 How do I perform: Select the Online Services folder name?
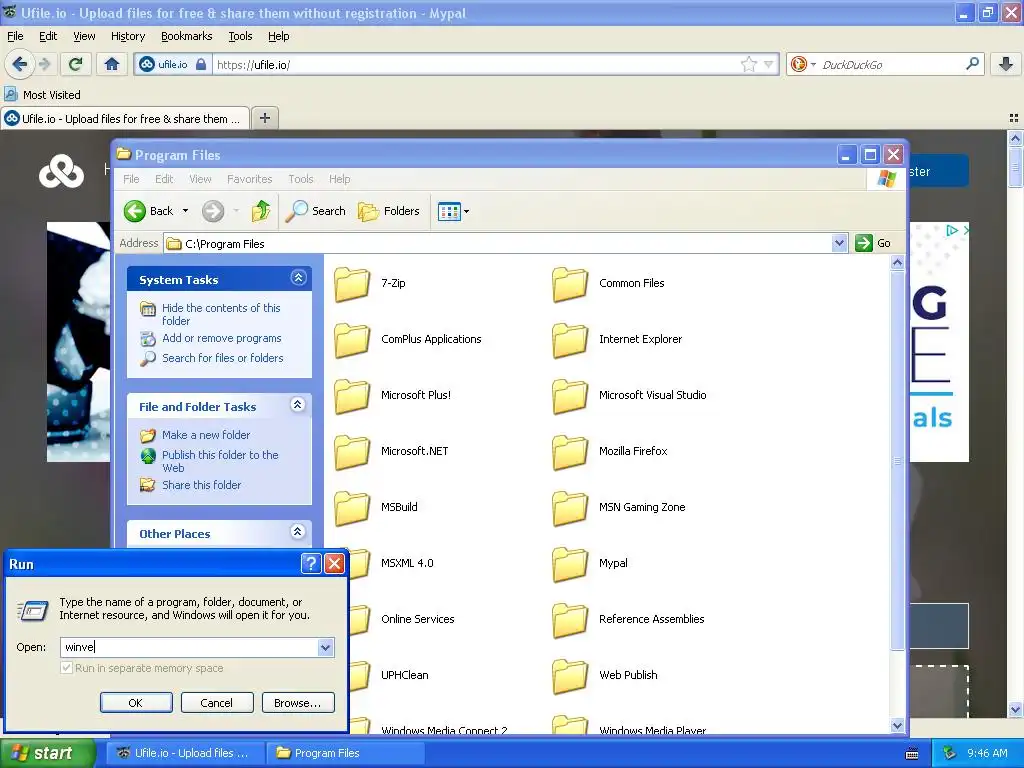(x=417, y=619)
